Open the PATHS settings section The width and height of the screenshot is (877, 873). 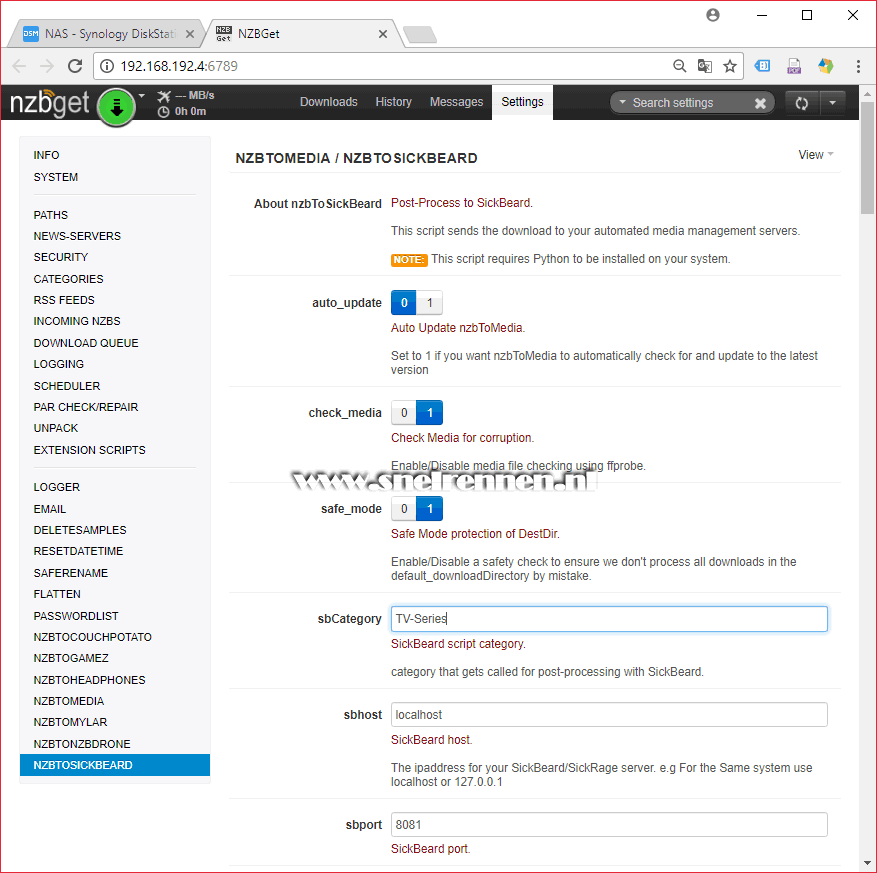(x=51, y=215)
